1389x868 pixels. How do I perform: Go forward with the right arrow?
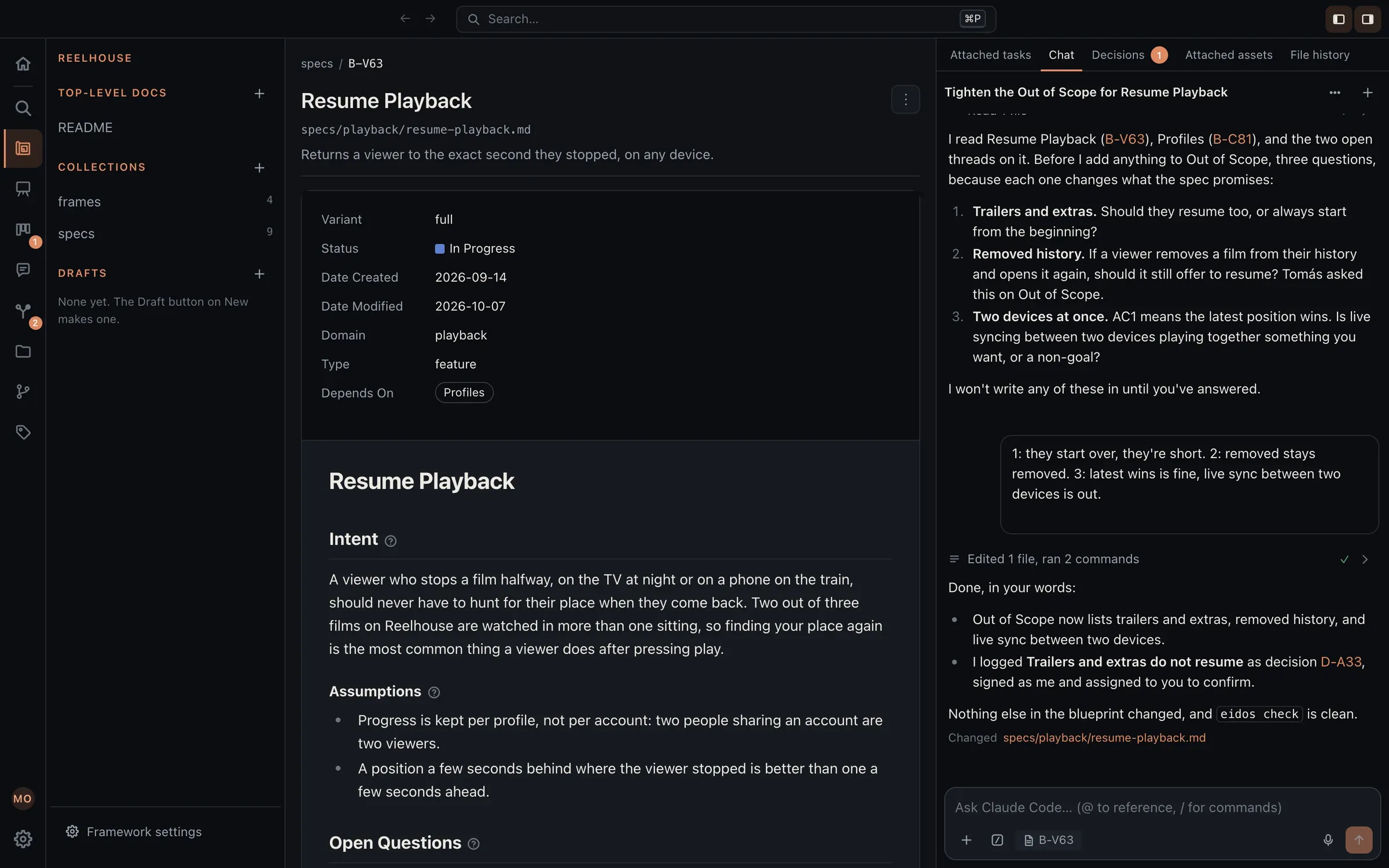click(430, 19)
